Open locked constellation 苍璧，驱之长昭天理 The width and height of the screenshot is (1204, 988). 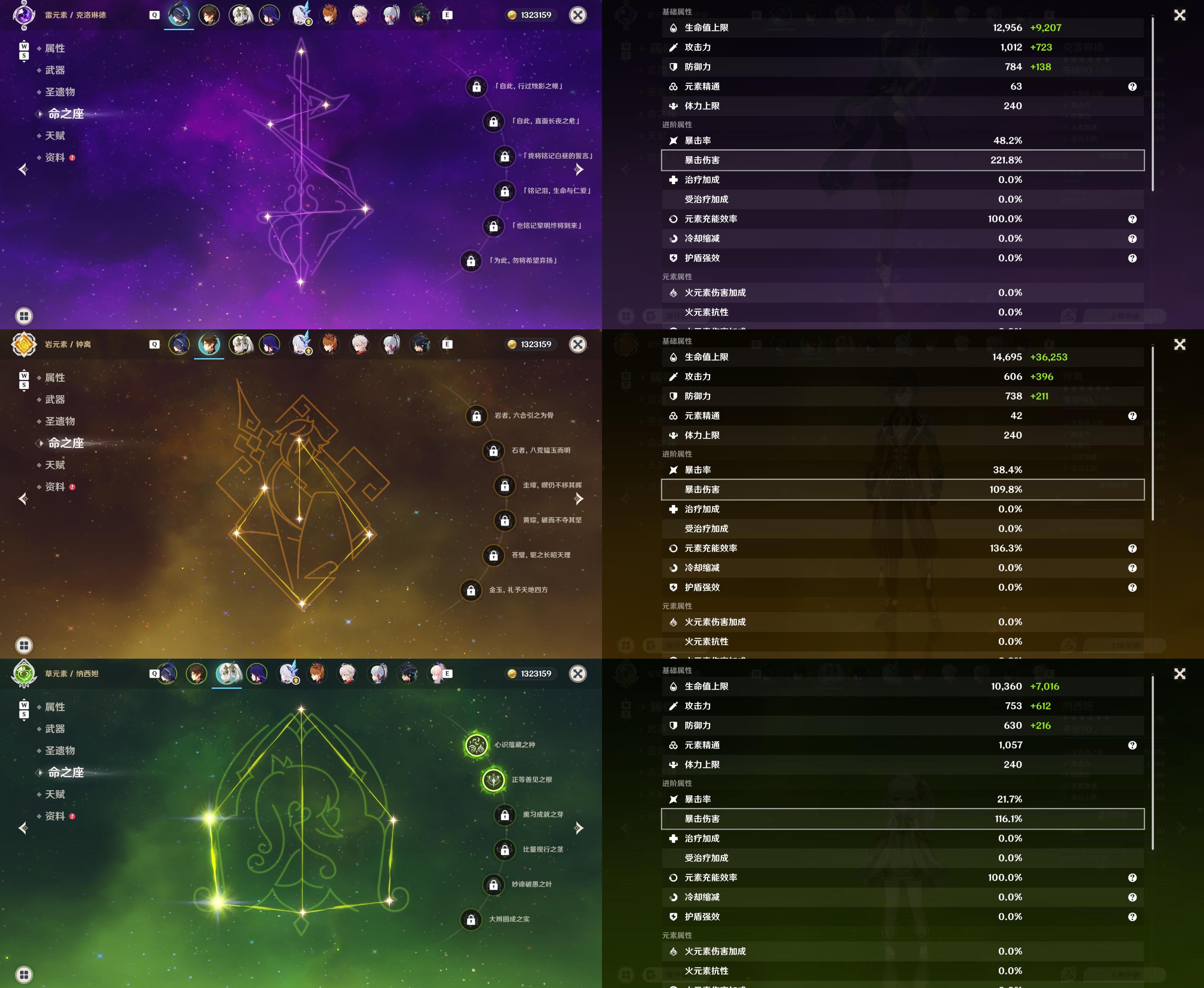pyautogui.click(x=493, y=555)
